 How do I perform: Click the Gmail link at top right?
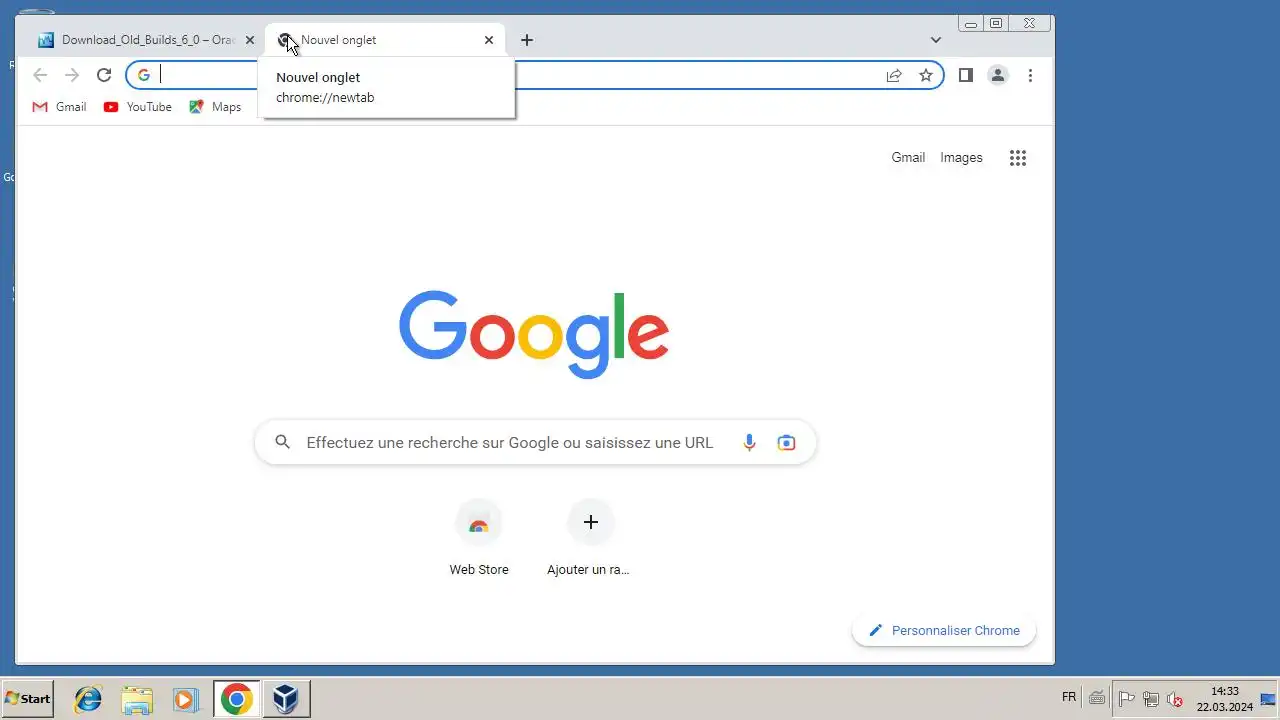(x=908, y=157)
